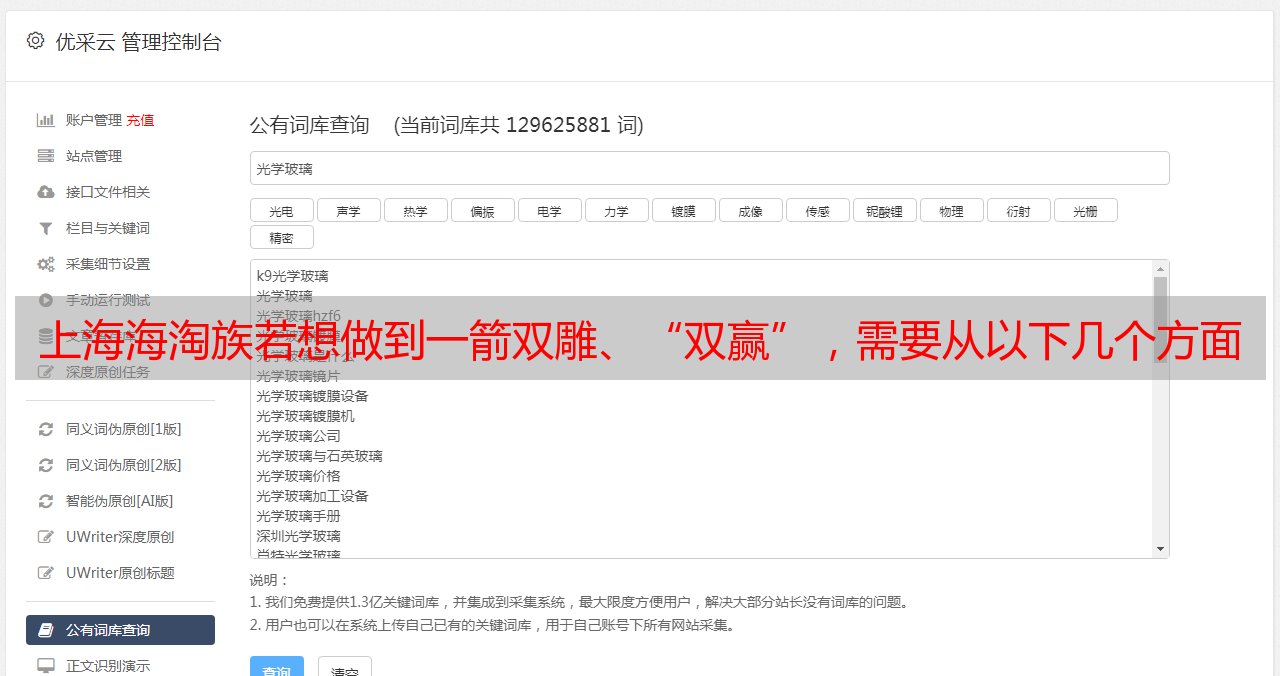Viewport: 1280px width, 676px height.
Task: Click the play icon for 手动运行测试
Action: click(x=46, y=300)
